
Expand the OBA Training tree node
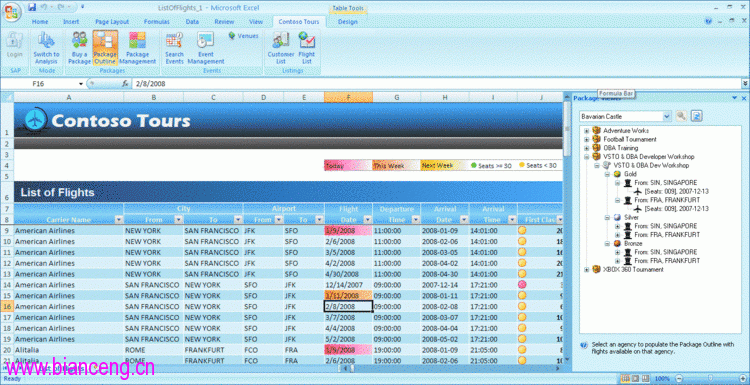point(586,148)
